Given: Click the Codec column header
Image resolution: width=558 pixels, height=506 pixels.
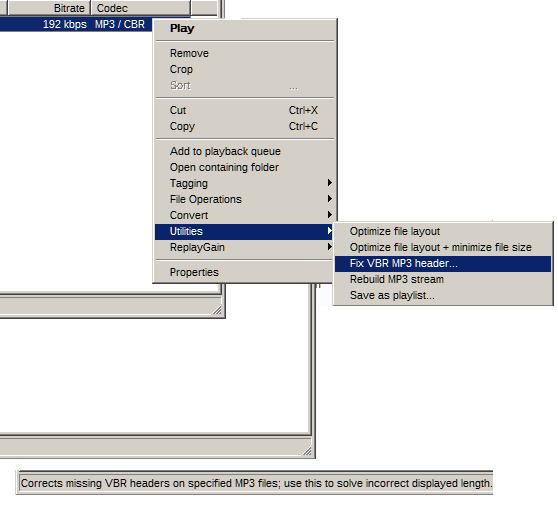Looking at the screenshot, I should click(141, 8).
